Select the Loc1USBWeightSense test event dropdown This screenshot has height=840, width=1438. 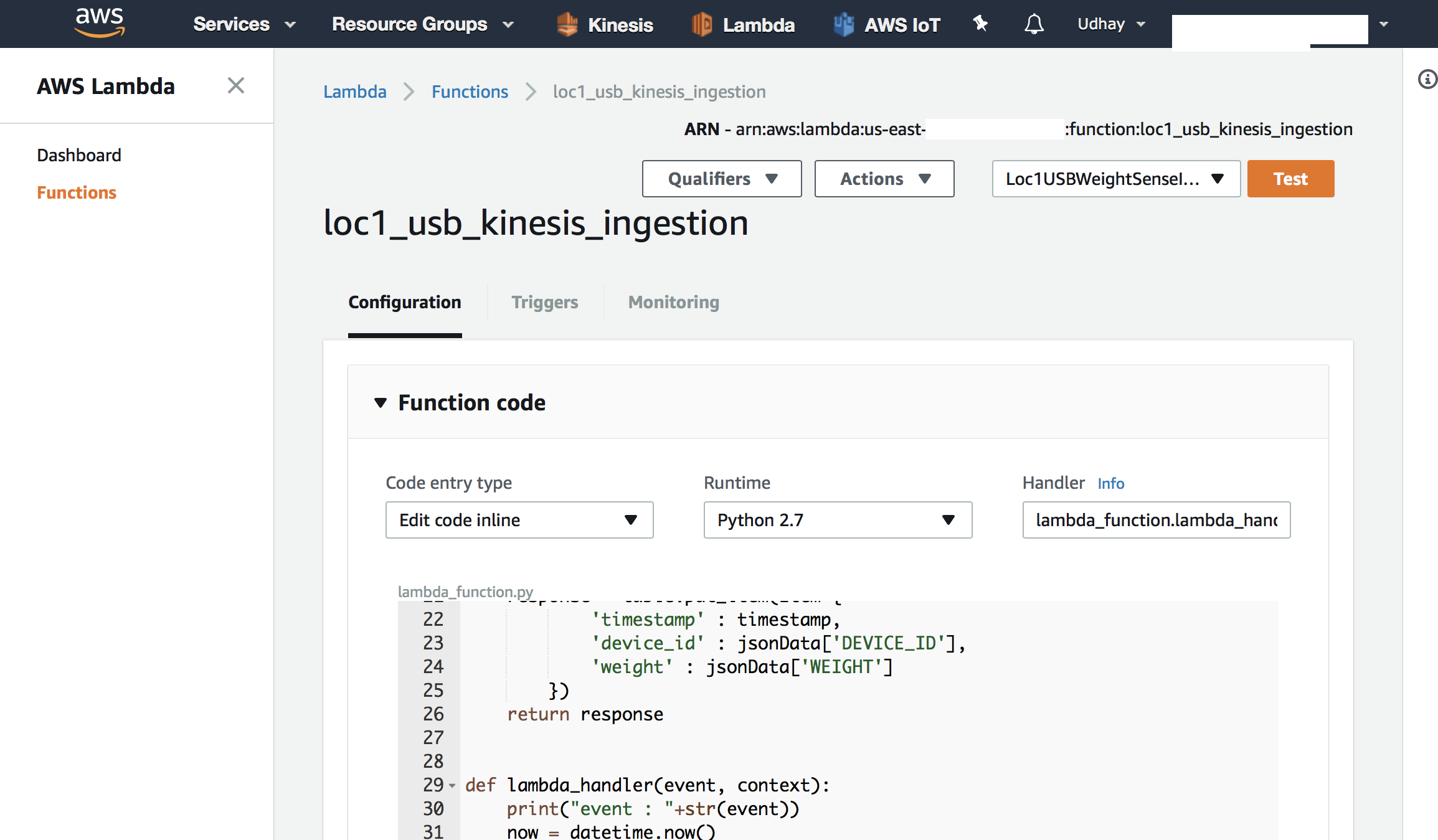(1115, 179)
